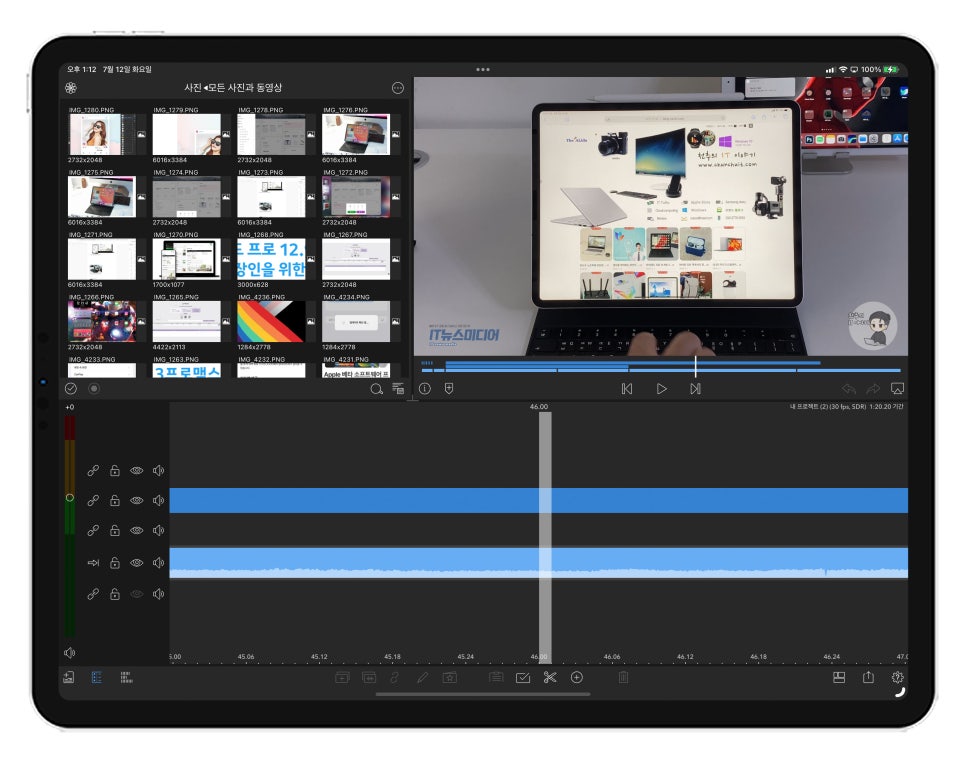Open the library ellipsis options menu

(398, 88)
